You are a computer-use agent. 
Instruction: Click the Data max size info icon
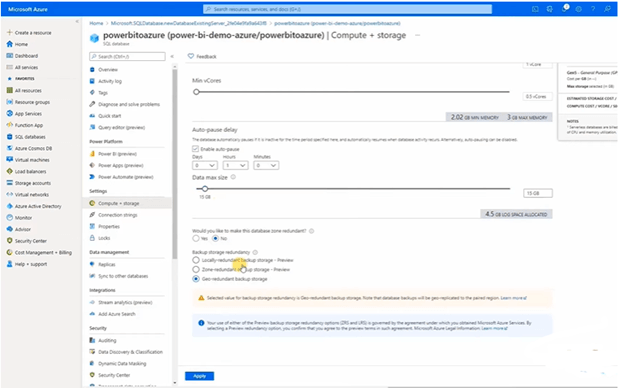pos(233,177)
